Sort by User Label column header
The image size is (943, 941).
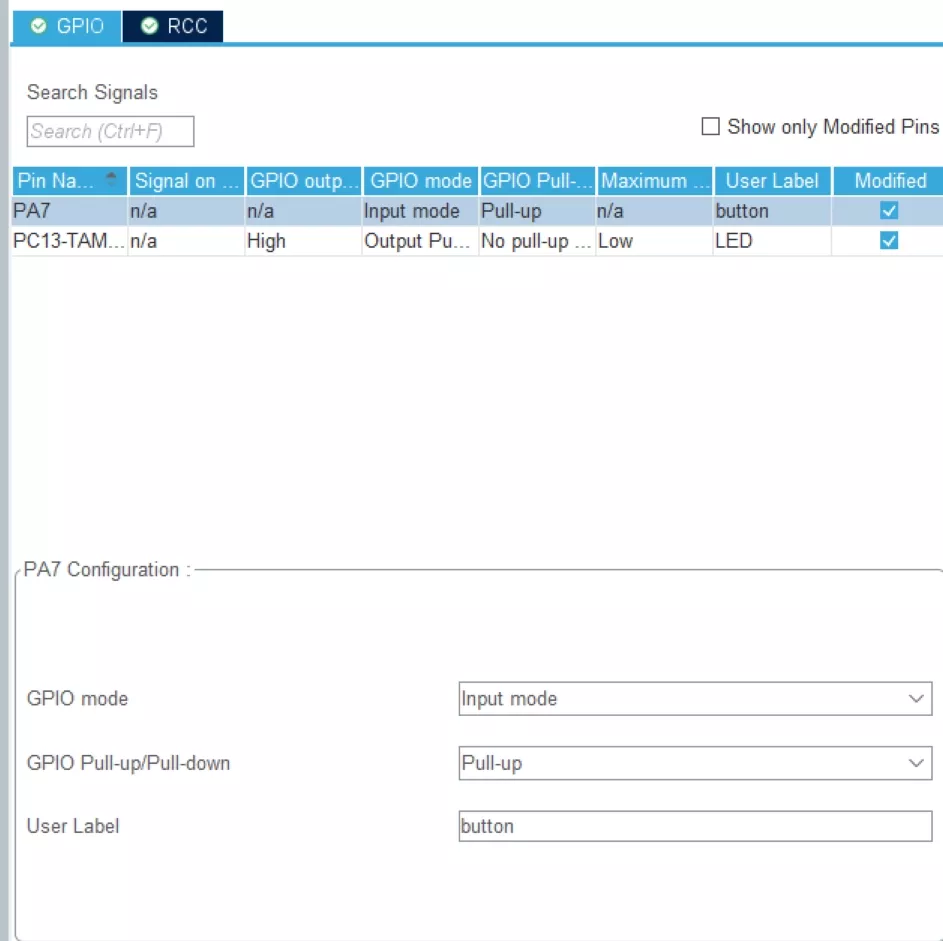tap(772, 181)
